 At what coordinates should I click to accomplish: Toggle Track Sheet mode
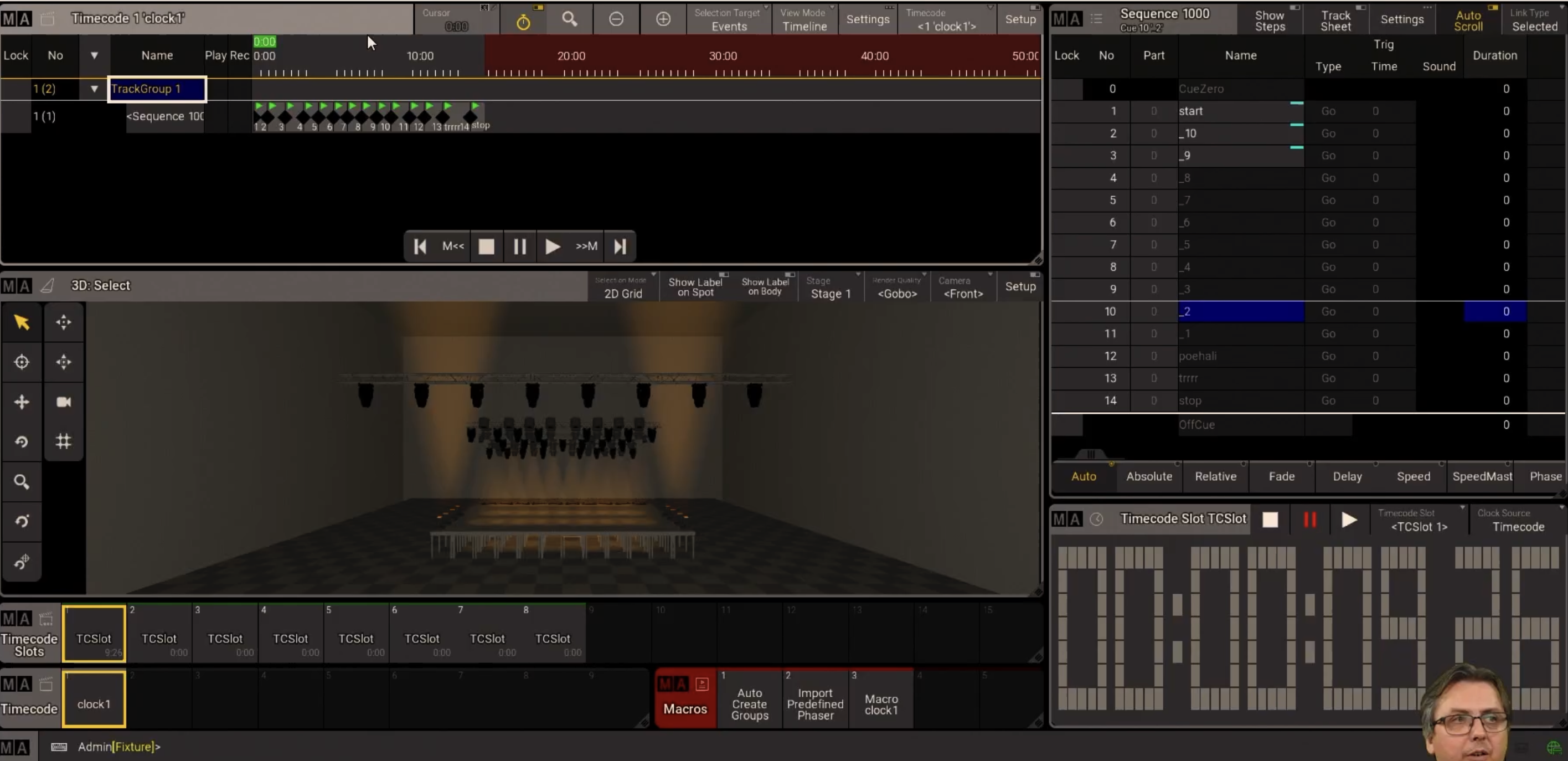click(x=1335, y=20)
